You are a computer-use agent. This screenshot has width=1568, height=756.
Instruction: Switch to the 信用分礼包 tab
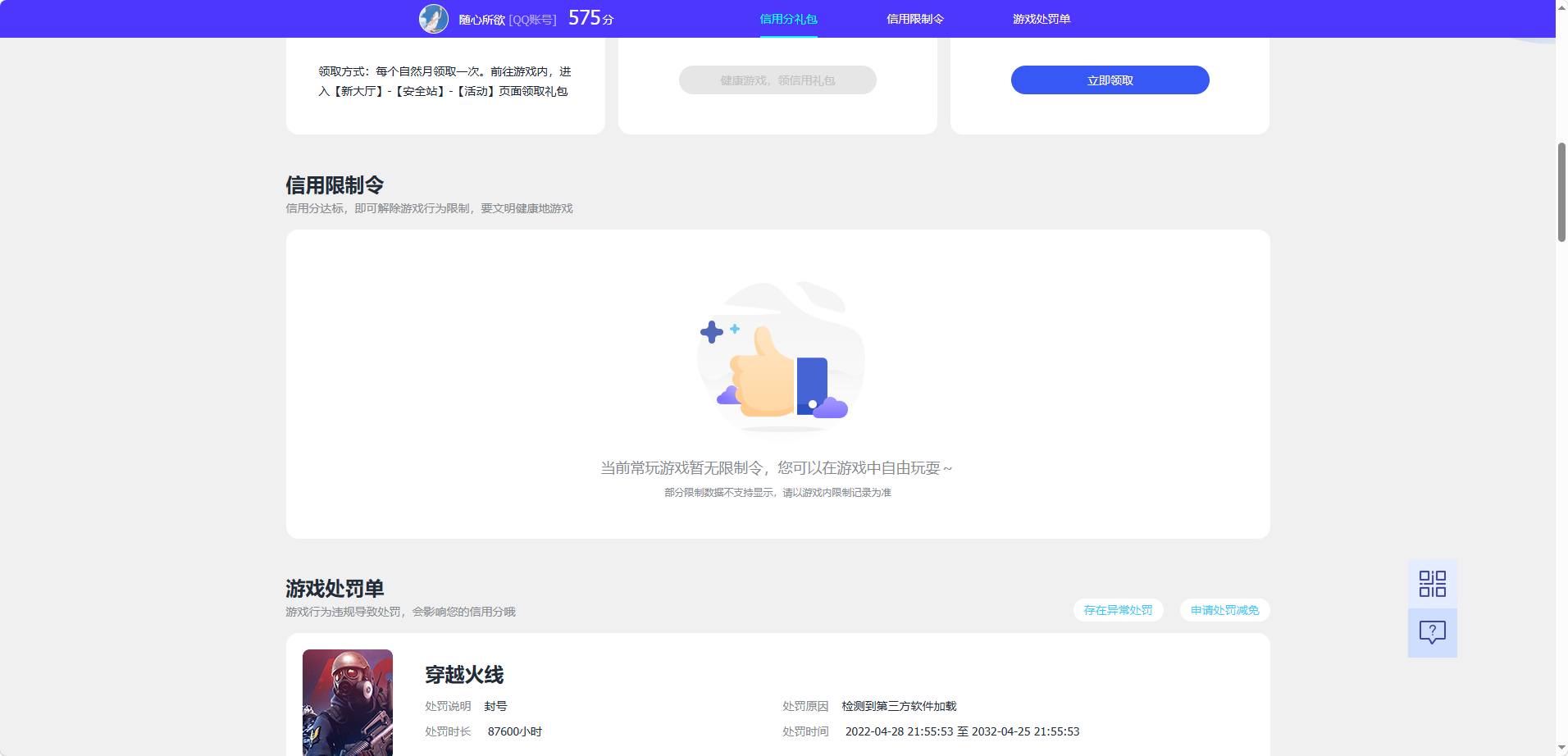tap(788, 19)
